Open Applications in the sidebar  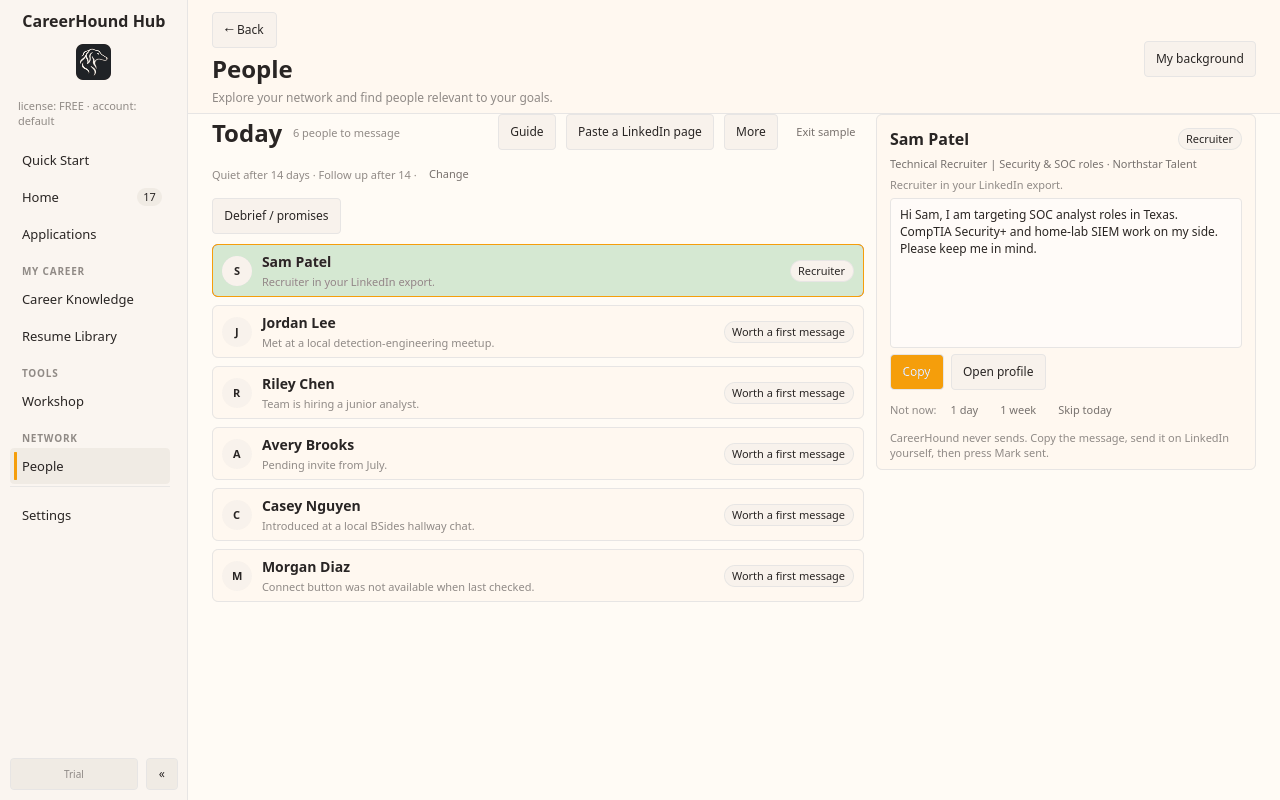click(90, 234)
